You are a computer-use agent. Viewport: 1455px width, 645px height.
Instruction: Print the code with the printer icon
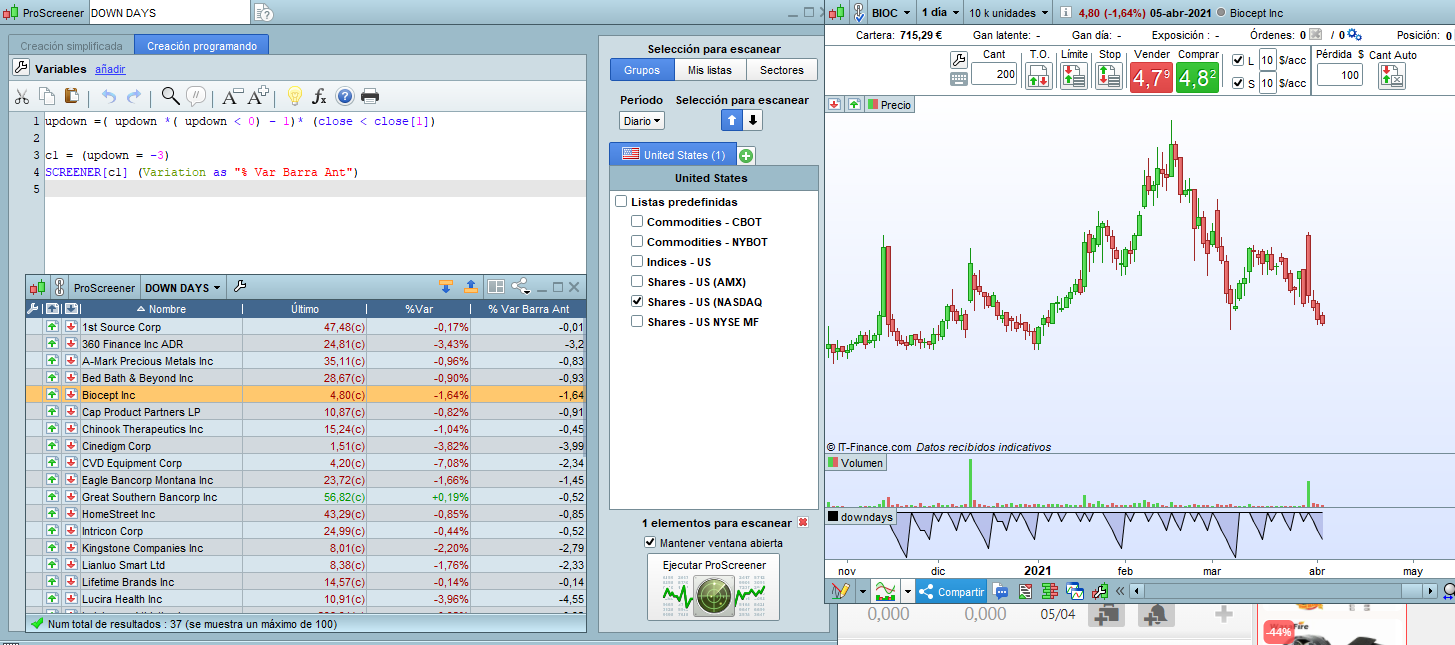(370, 96)
